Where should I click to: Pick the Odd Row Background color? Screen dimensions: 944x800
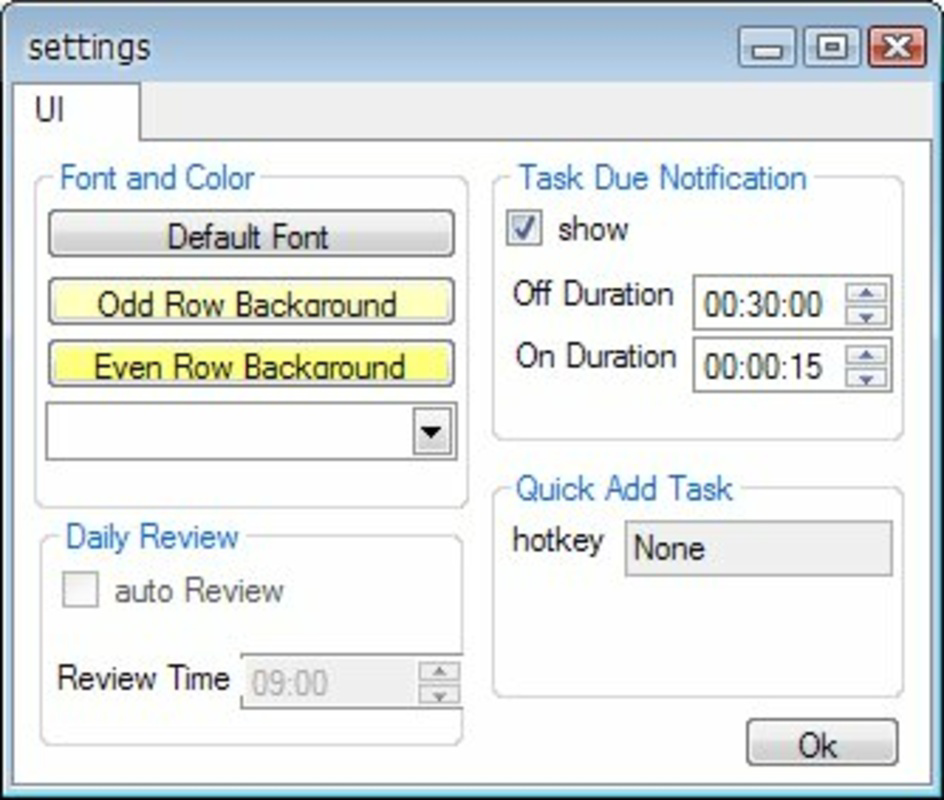click(251, 301)
